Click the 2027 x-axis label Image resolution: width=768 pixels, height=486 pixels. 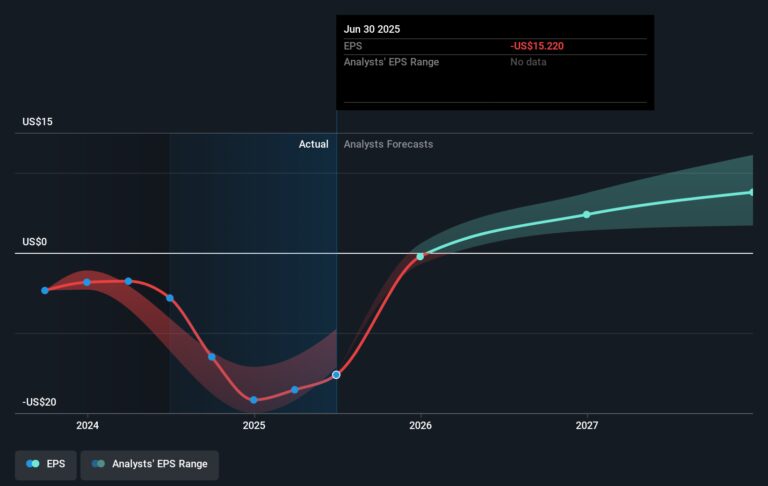coord(587,425)
